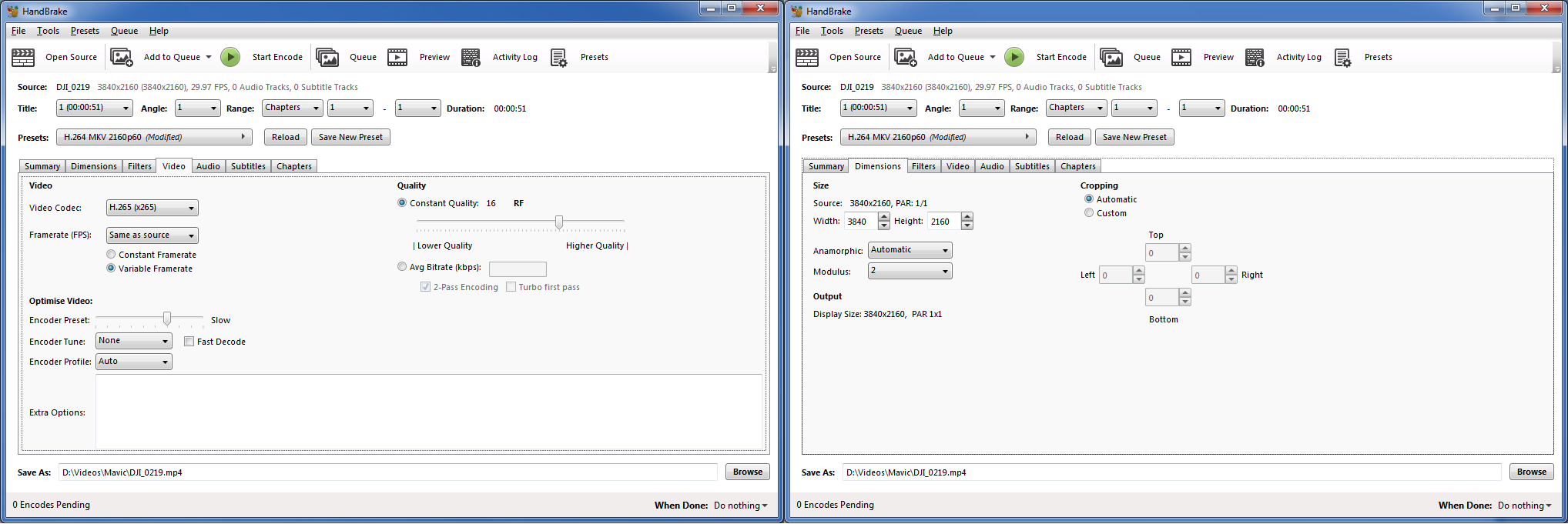Toggle Fast Decode checkbox
Image resolution: width=1568 pixels, height=524 pixels.
pyautogui.click(x=189, y=342)
